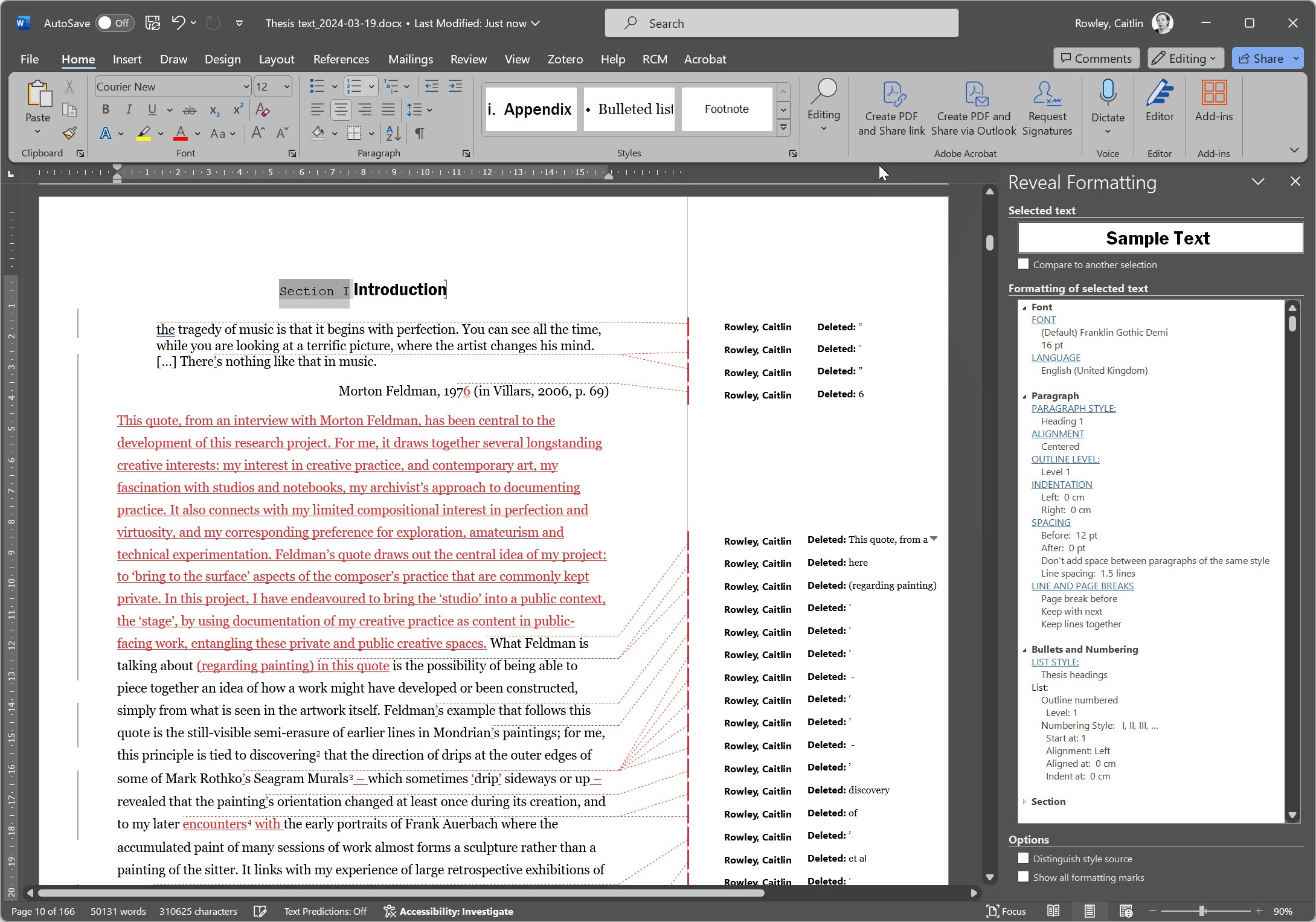Sort the selected text

coord(393,133)
